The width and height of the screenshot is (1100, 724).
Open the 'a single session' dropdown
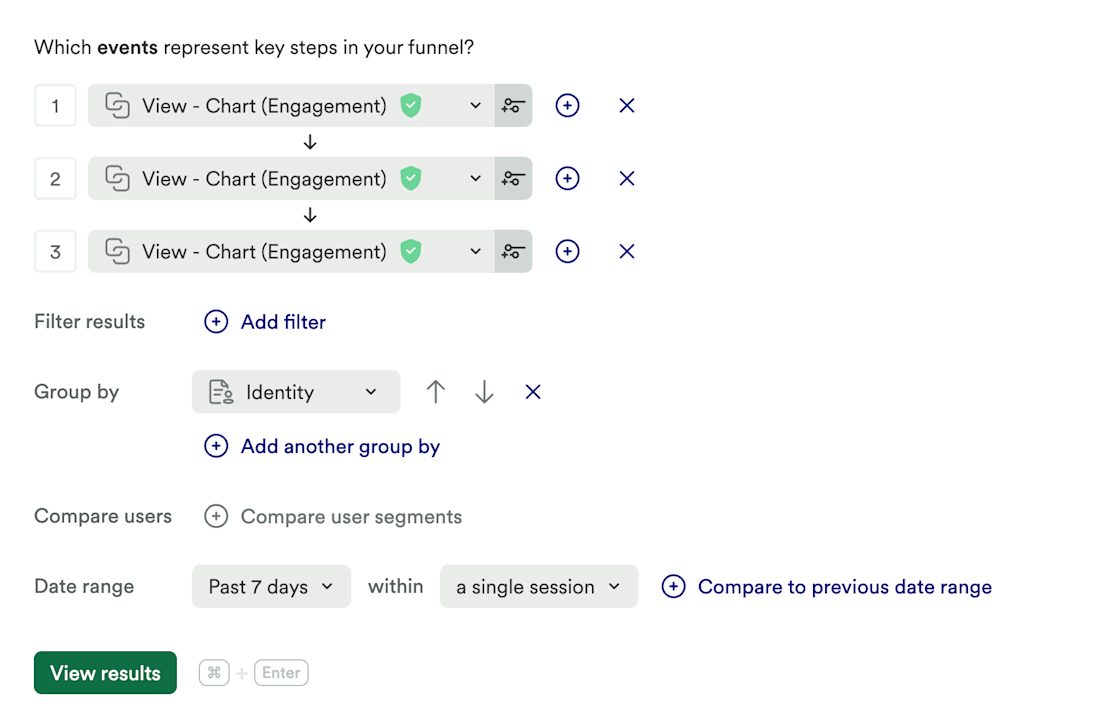click(x=538, y=587)
